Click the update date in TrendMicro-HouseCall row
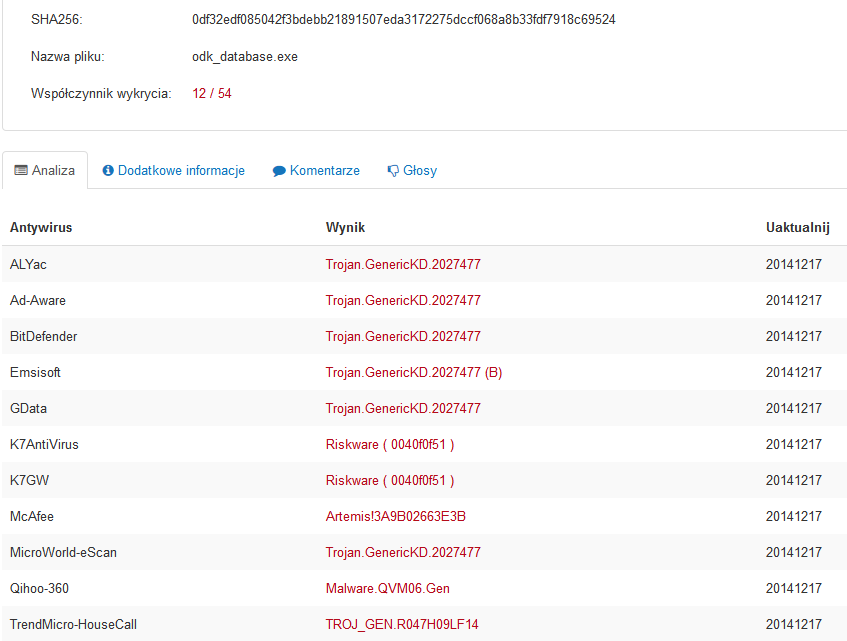847x641 pixels. (794, 625)
